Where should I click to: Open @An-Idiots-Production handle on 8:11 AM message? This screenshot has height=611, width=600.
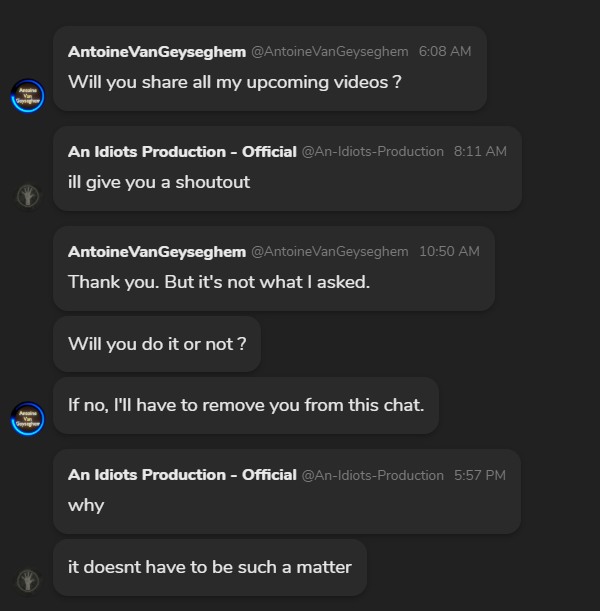[x=373, y=152]
